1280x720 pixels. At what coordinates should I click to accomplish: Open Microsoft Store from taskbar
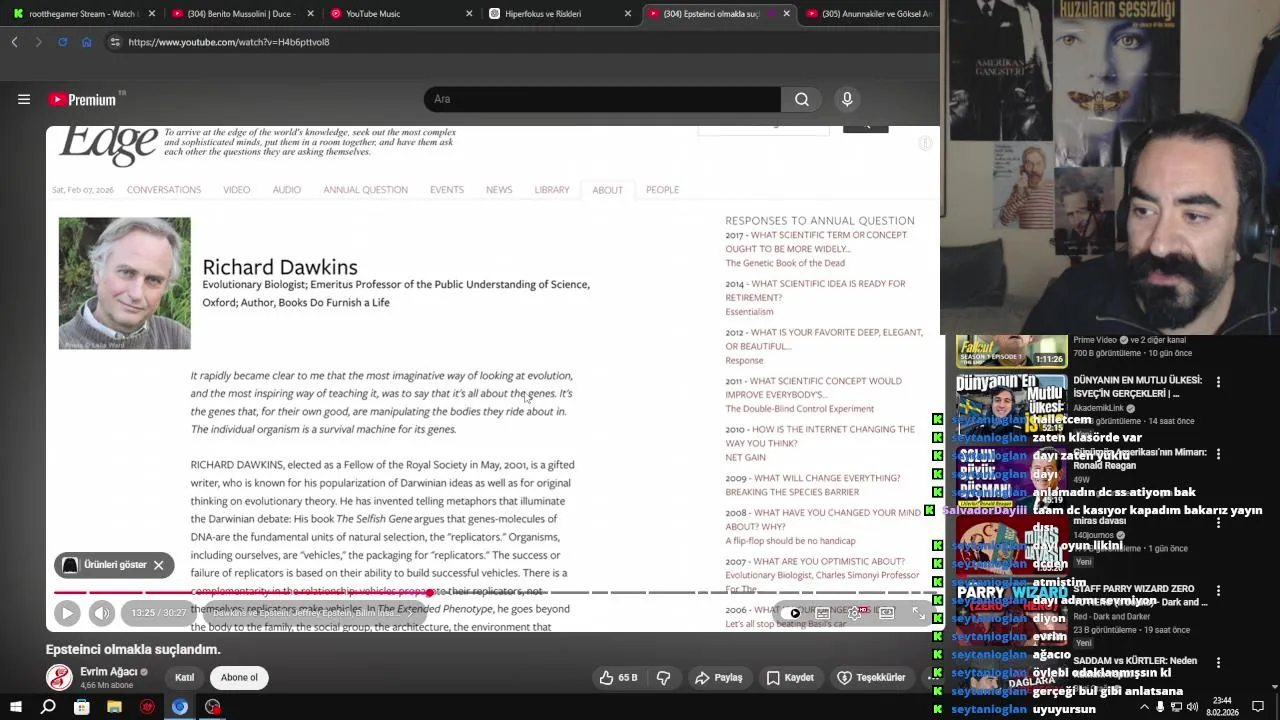coord(81,707)
